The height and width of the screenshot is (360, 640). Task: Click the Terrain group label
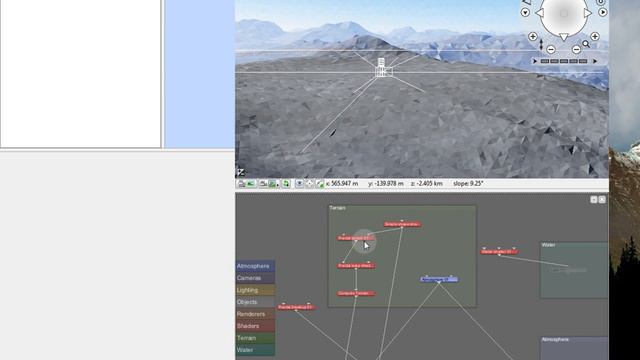[x=338, y=208]
